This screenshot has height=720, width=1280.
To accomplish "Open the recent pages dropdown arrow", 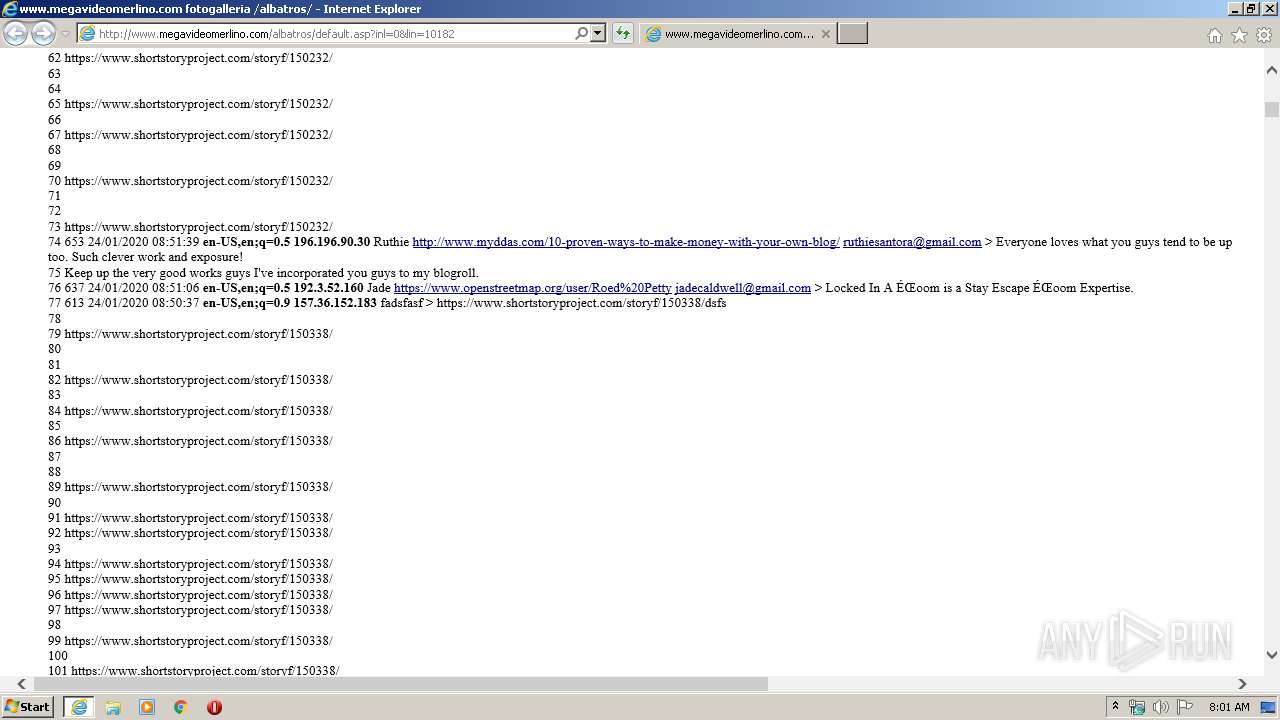I will click(x=65, y=34).
